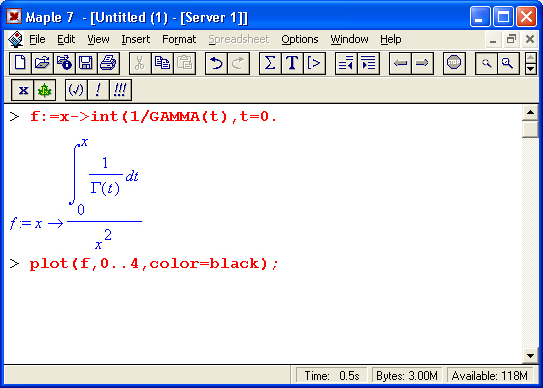This screenshot has height=388, width=543.
Task: Toggle Maple input mode with the maple leaf icon
Action: [45, 90]
